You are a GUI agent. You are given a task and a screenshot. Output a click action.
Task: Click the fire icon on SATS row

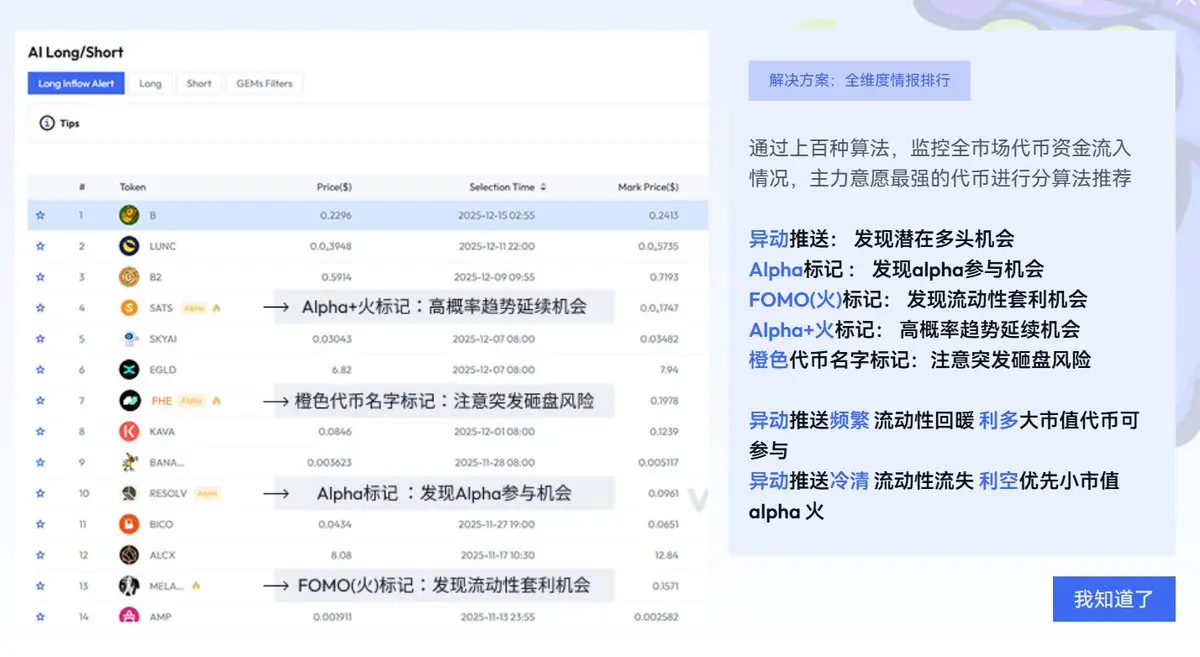[216, 308]
